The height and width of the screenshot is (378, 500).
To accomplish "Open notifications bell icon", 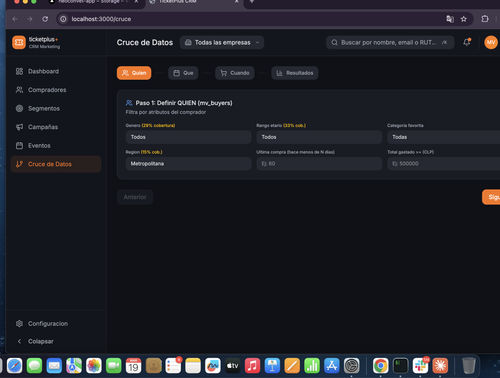I will point(467,42).
